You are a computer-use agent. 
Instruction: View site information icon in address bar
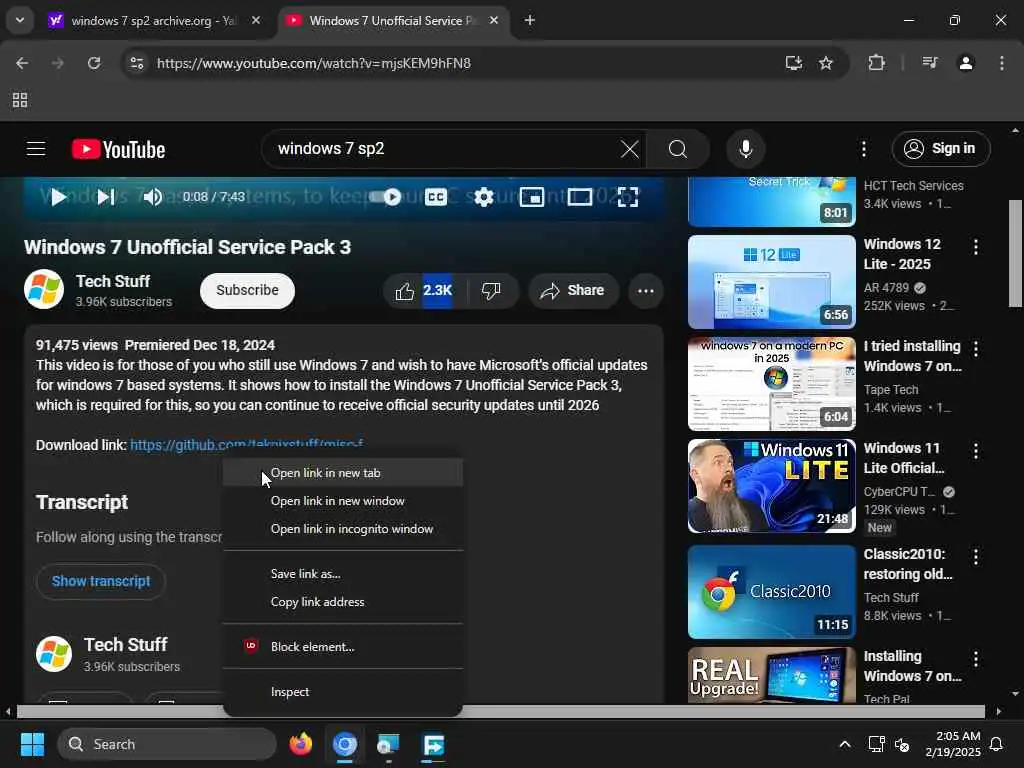[136, 63]
